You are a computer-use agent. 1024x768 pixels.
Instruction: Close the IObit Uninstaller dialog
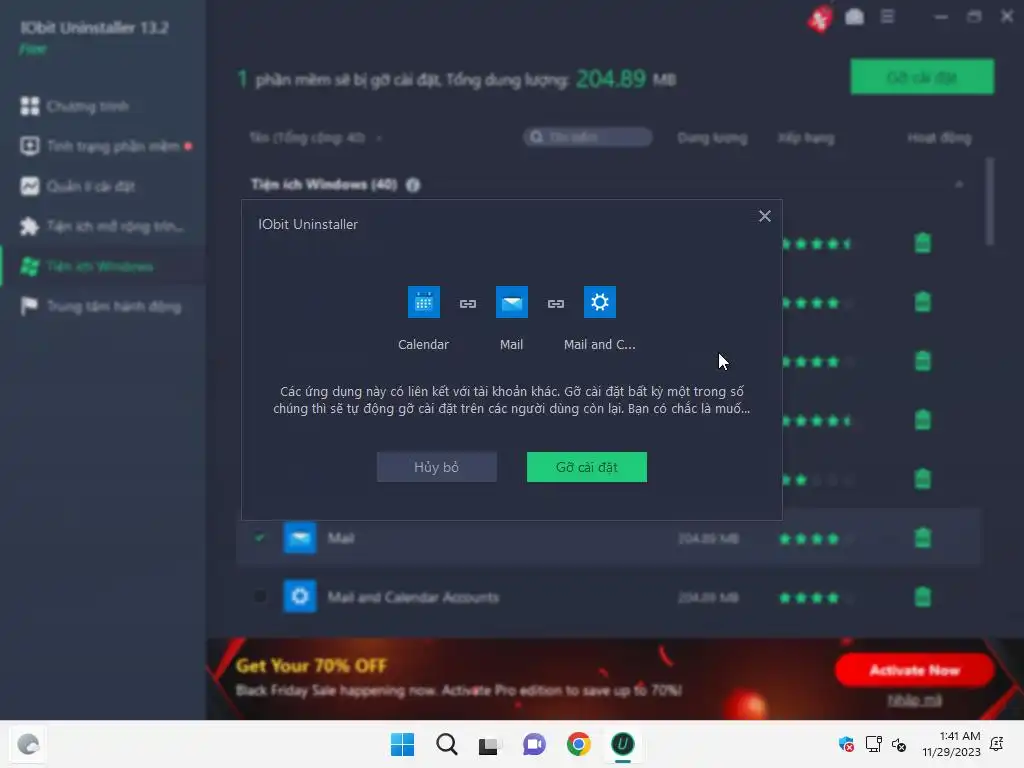[x=765, y=216]
